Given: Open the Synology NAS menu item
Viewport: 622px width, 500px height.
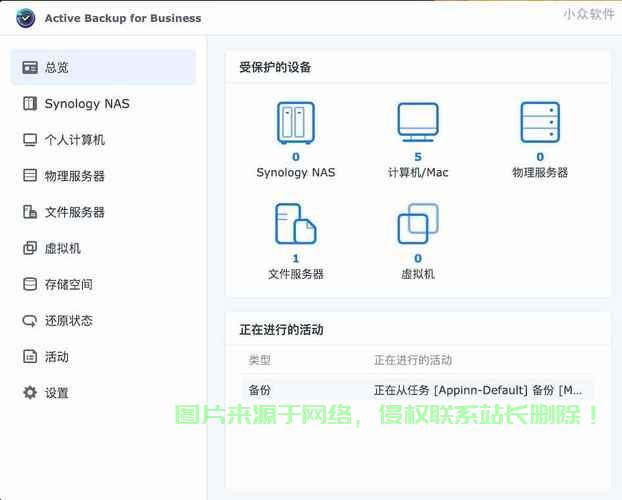Looking at the screenshot, I should pyautogui.click(x=103, y=104).
